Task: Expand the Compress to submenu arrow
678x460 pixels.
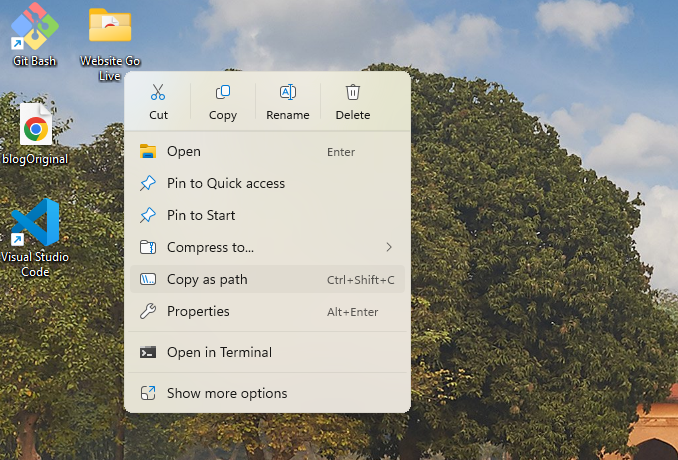Action: (x=388, y=247)
